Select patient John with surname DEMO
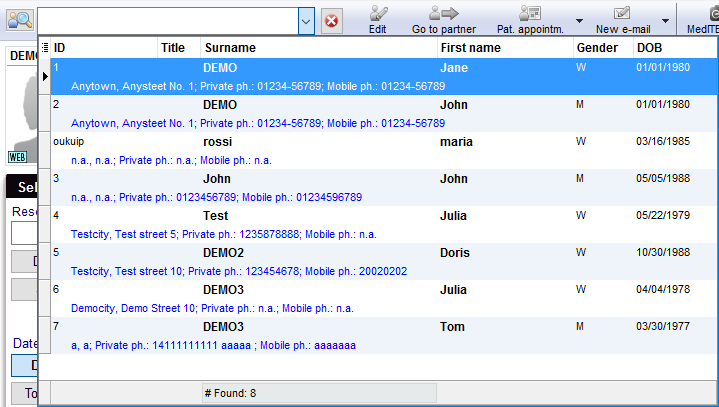This screenshot has height=407, width=719. point(384,114)
